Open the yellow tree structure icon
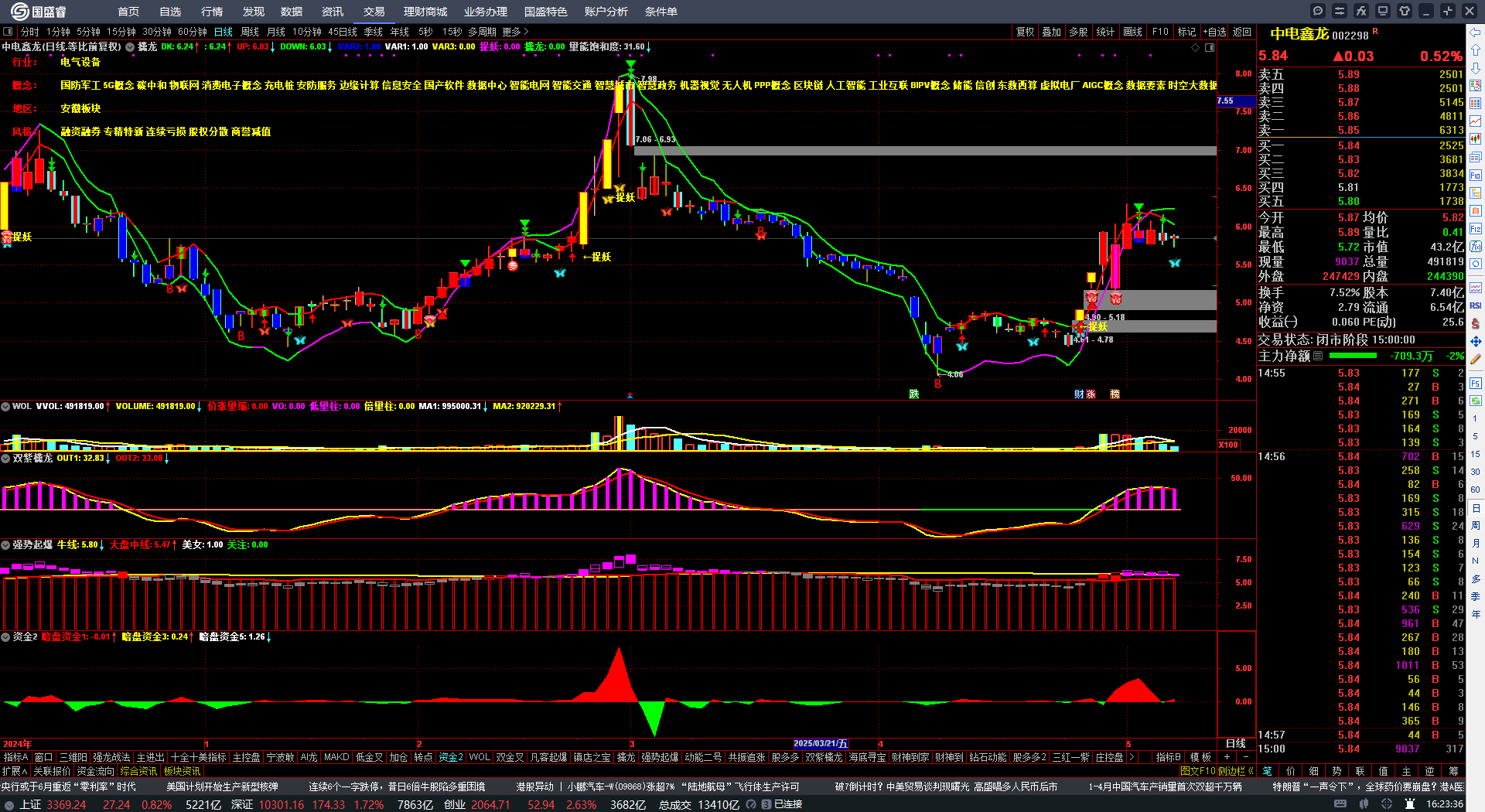 pyautogui.click(x=1476, y=193)
